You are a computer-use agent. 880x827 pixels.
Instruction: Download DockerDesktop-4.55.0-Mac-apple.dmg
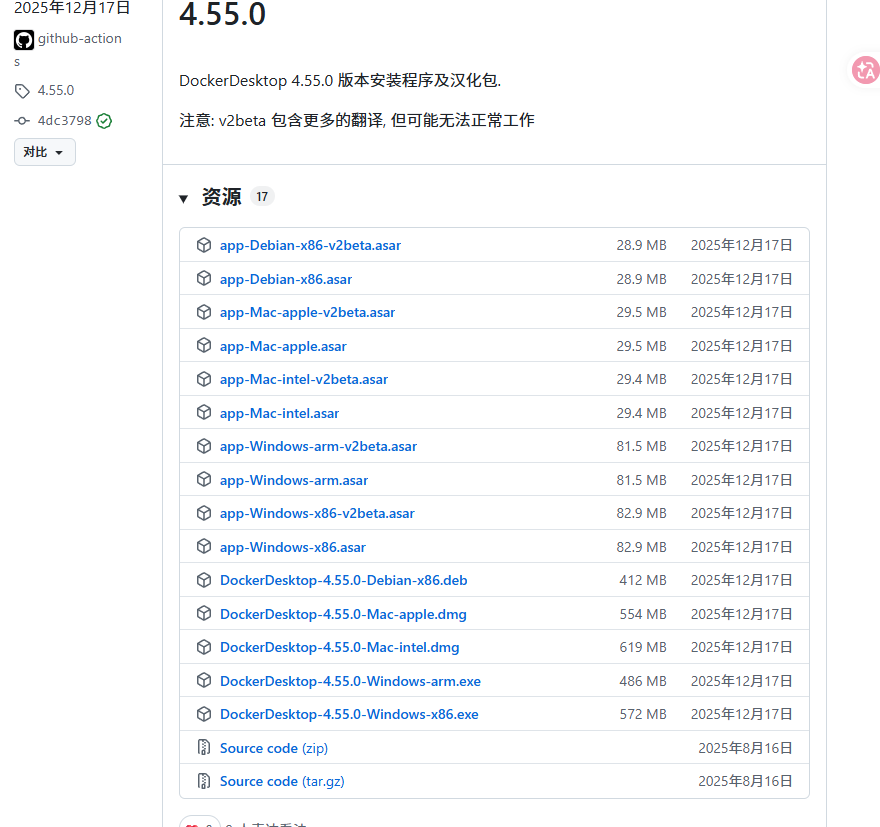pos(343,614)
